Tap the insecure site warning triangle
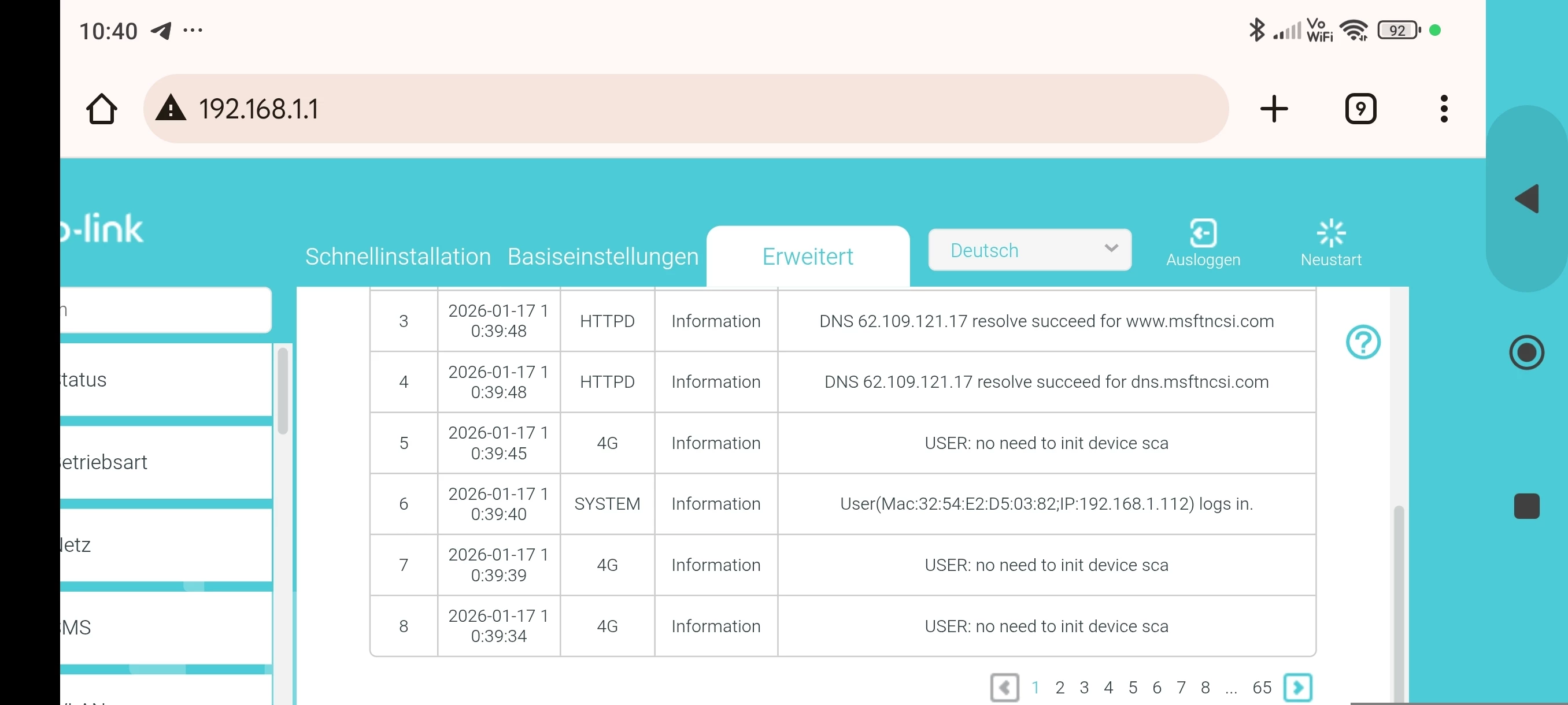 point(171,109)
